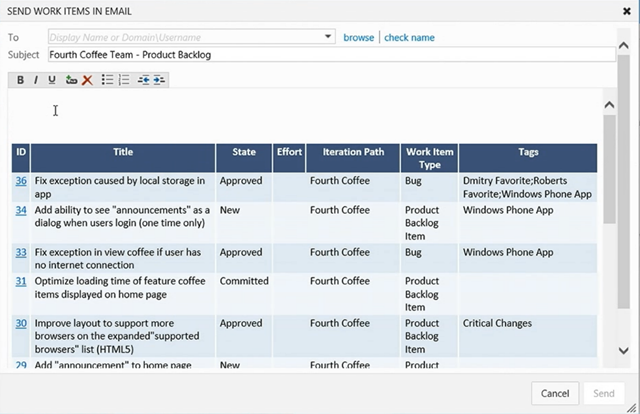Click the resize grip at dialog corner
This screenshot has height=414, width=640.
click(631, 407)
